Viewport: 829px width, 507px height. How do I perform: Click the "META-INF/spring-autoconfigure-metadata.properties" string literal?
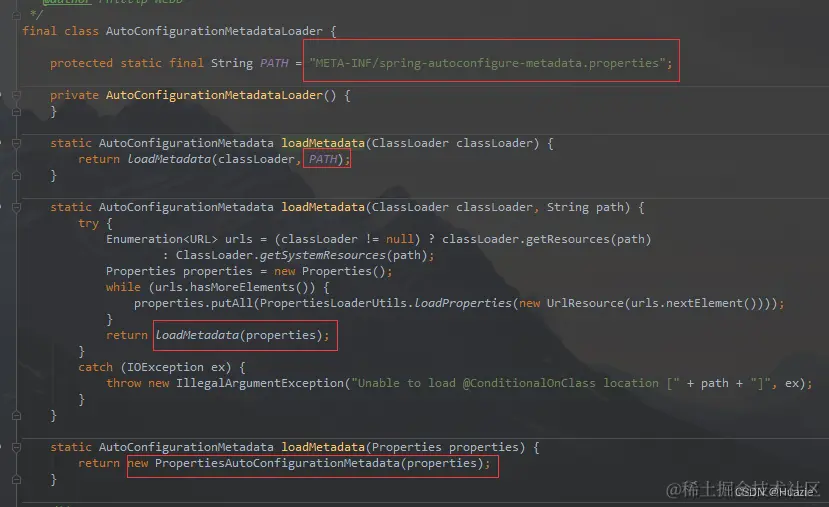(x=487, y=63)
